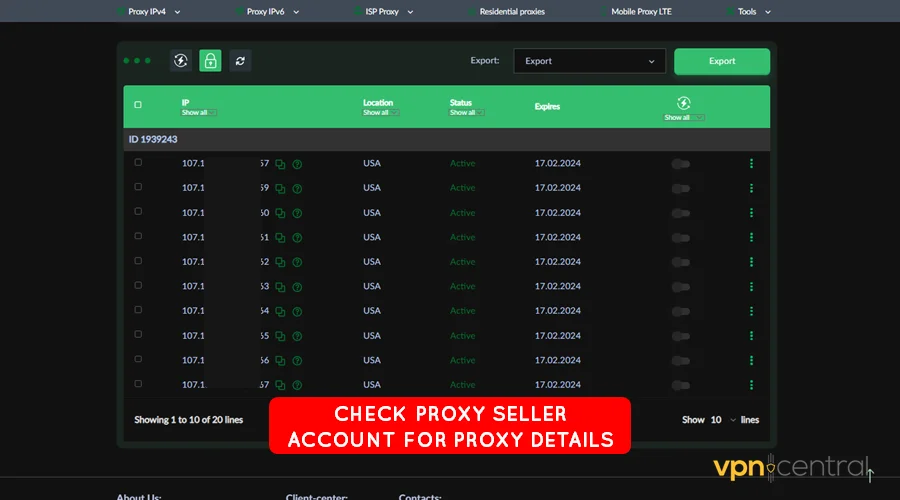
Task: Open the Status column Show all filter
Action: pos(467,113)
